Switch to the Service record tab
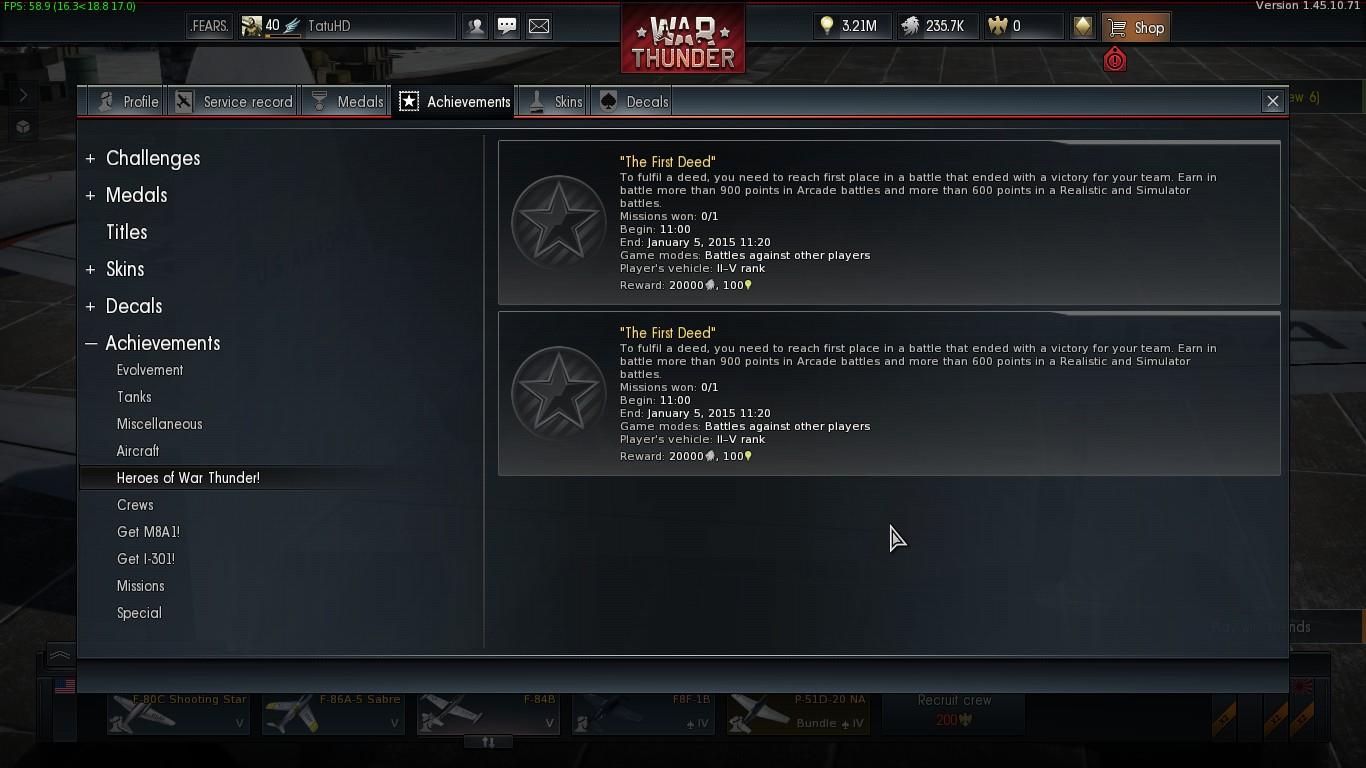Image resolution: width=1366 pixels, height=768 pixels. pyautogui.click(x=234, y=102)
